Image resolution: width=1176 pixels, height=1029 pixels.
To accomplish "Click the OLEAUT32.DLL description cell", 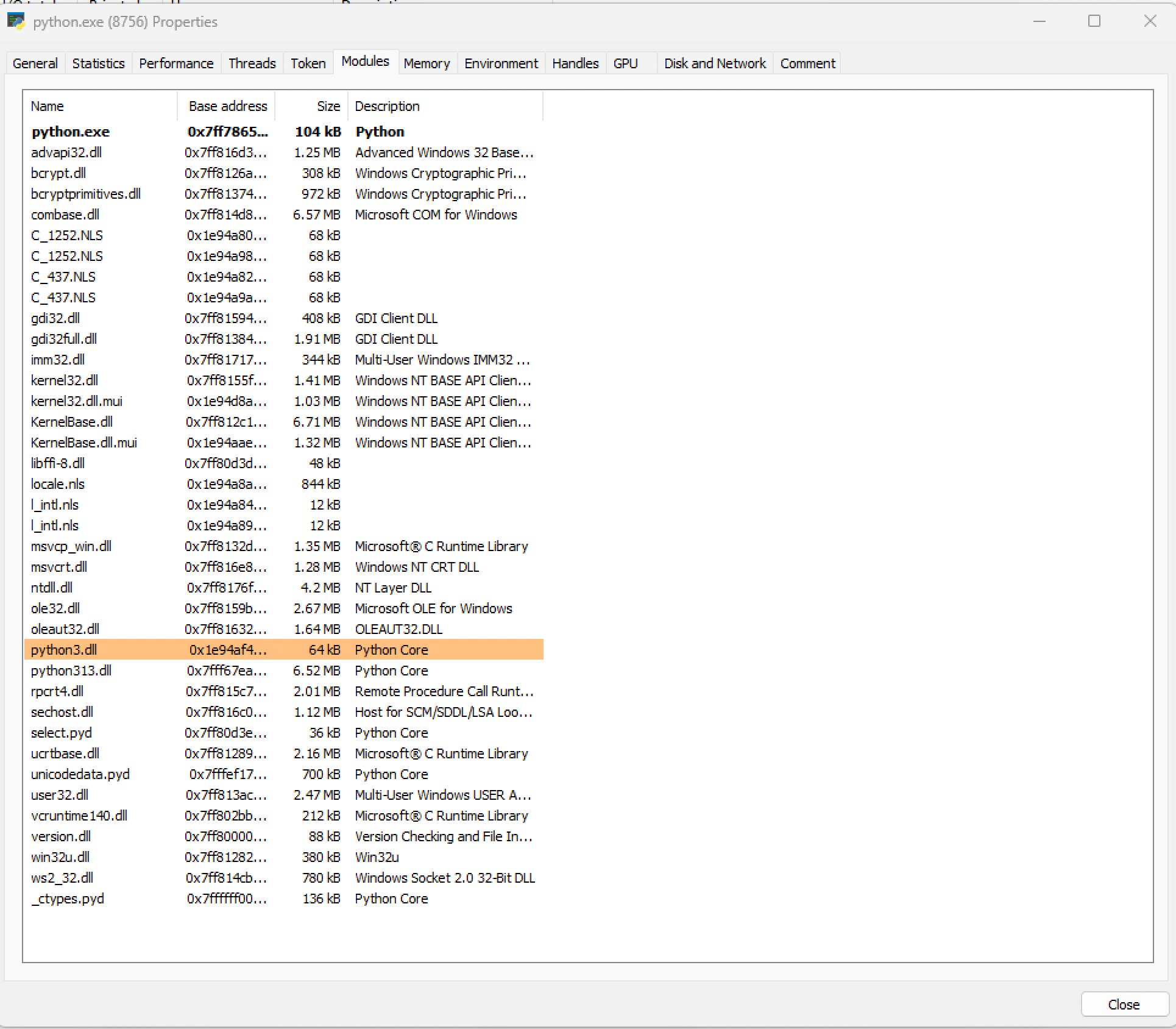I will [x=398, y=629].
